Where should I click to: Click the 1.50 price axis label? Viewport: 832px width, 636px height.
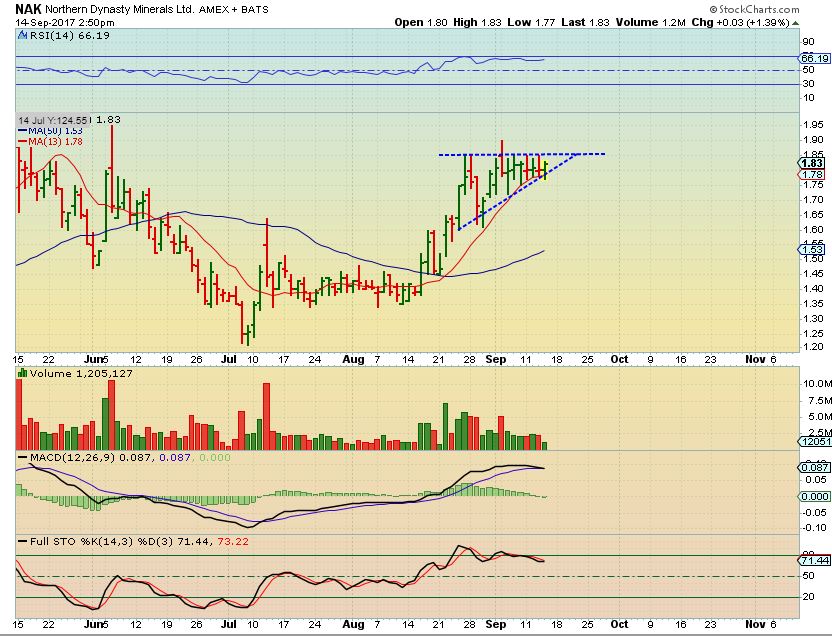[813, 259]
